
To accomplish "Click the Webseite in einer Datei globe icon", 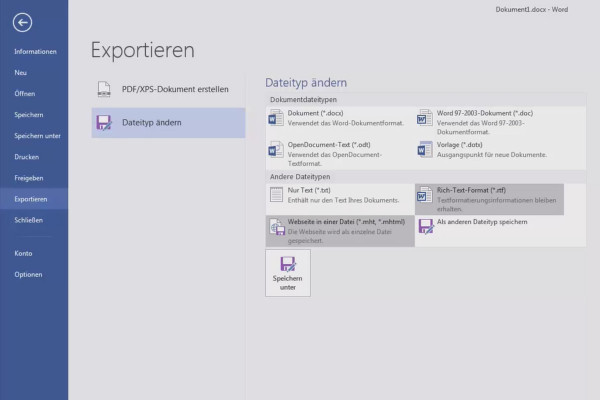I will coord(277,227).
